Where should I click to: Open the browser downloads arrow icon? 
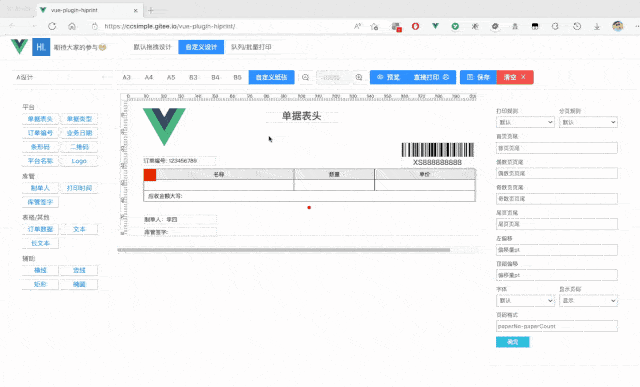click(597, 26)
